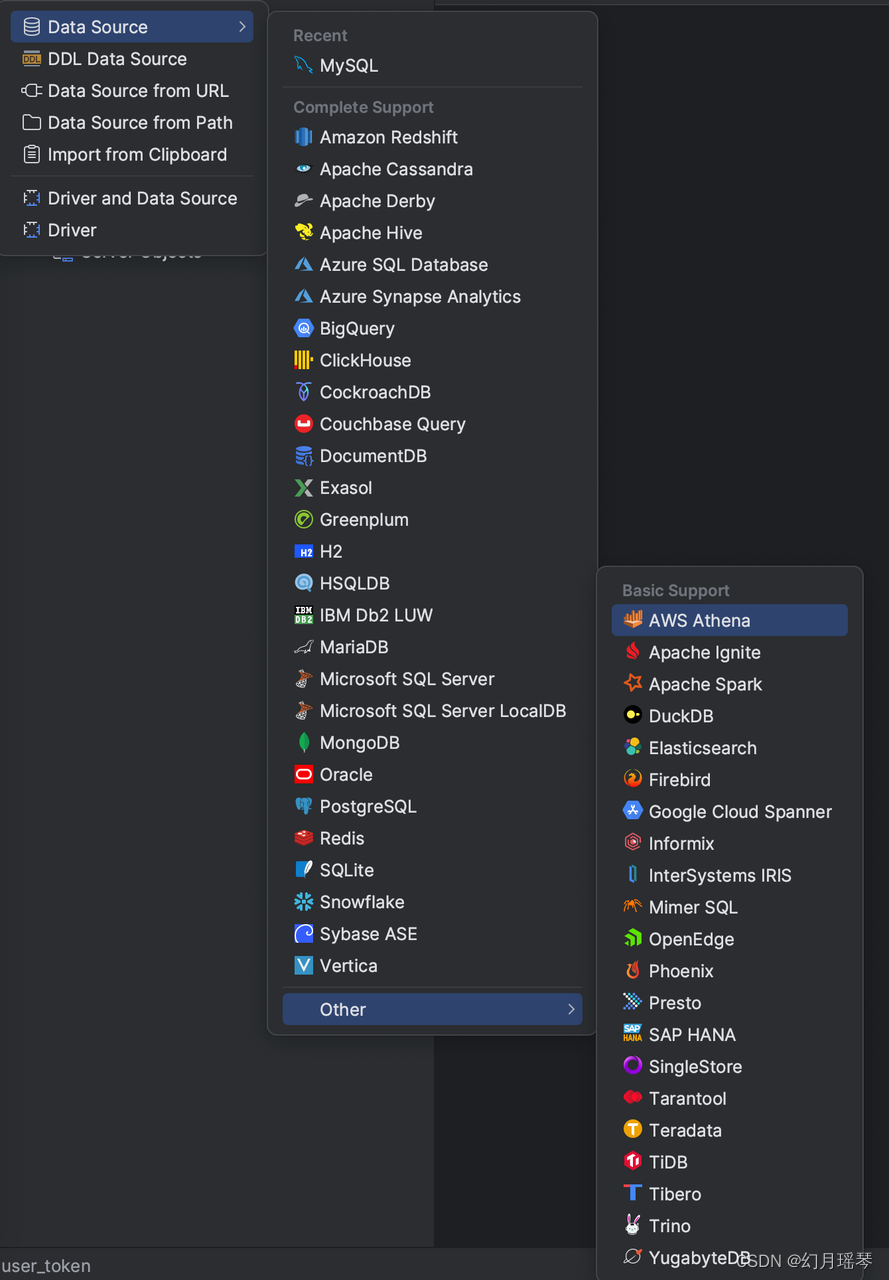The height and width of the screenshot is (1280, 889).
Task: Select Informix
Action: pos(729,843)
